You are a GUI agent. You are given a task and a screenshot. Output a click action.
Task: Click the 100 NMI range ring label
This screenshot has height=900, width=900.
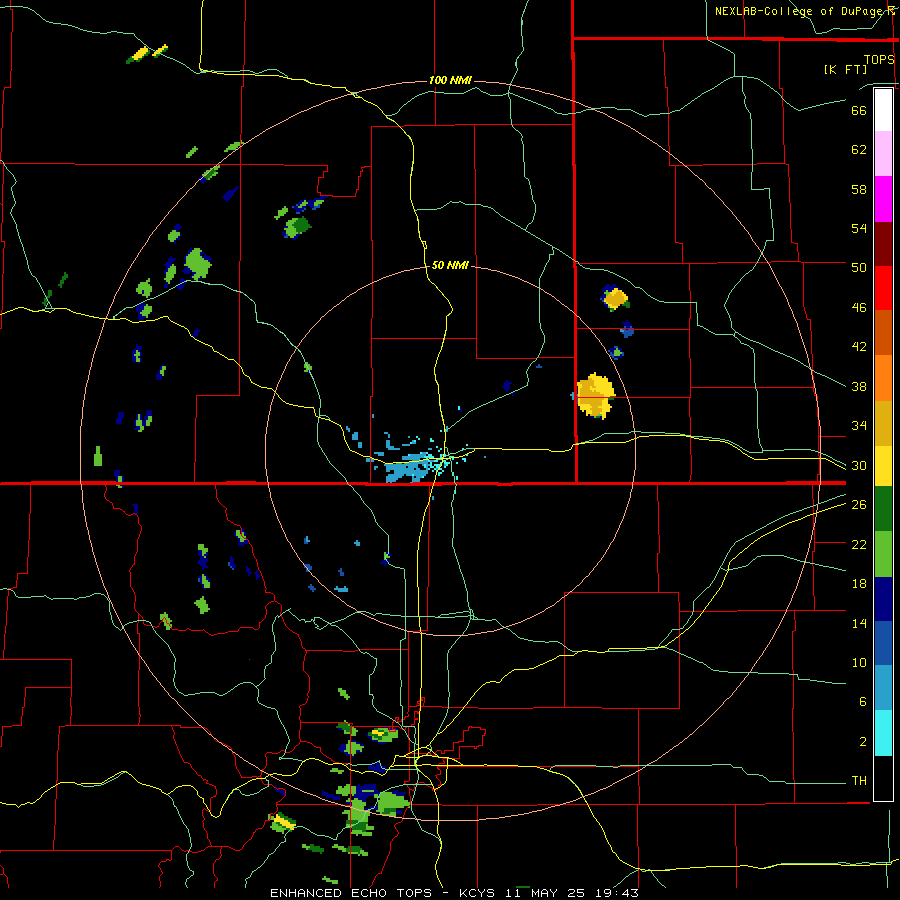point(450,80)
